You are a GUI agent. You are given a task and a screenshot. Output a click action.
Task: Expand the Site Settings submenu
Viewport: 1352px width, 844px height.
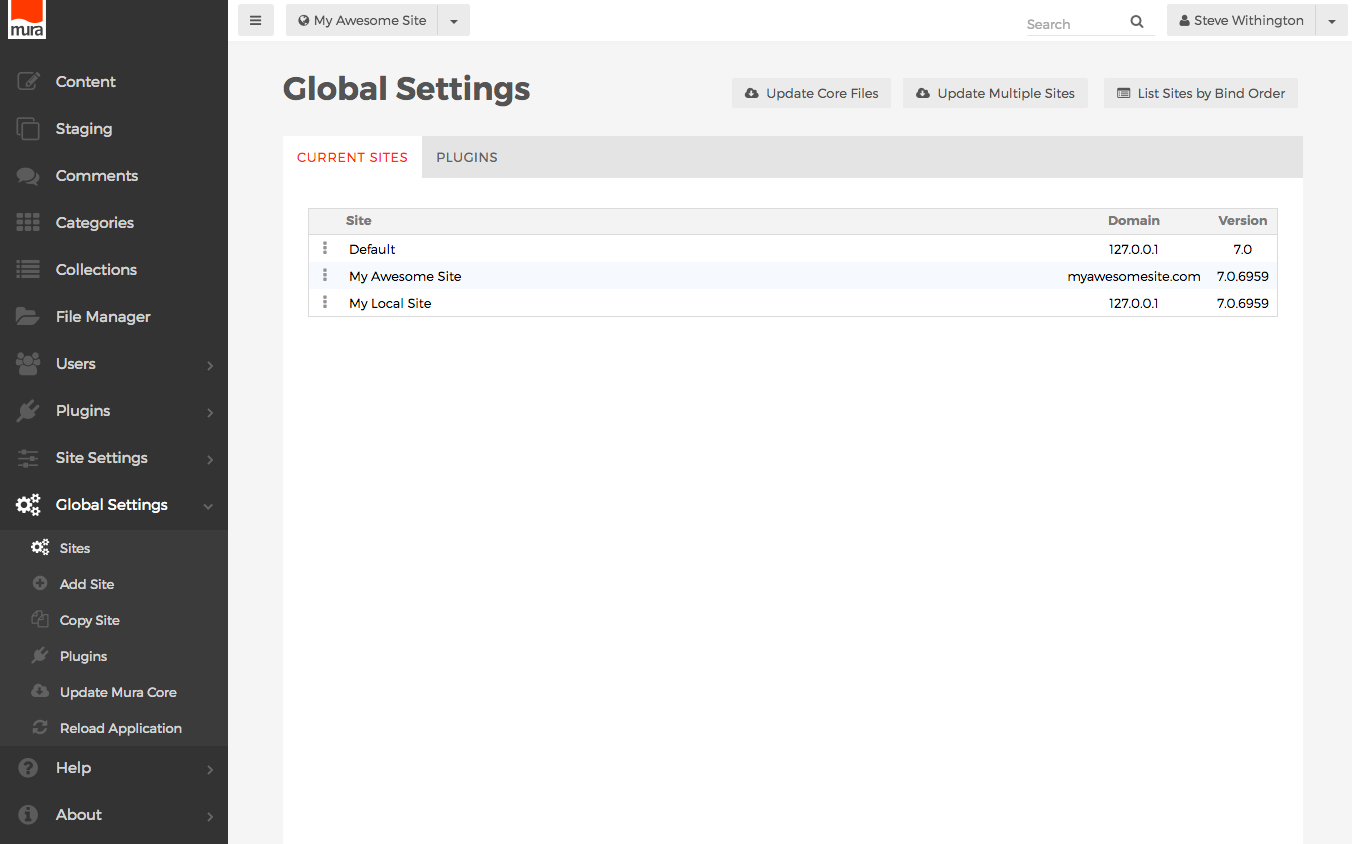(210, 459)
